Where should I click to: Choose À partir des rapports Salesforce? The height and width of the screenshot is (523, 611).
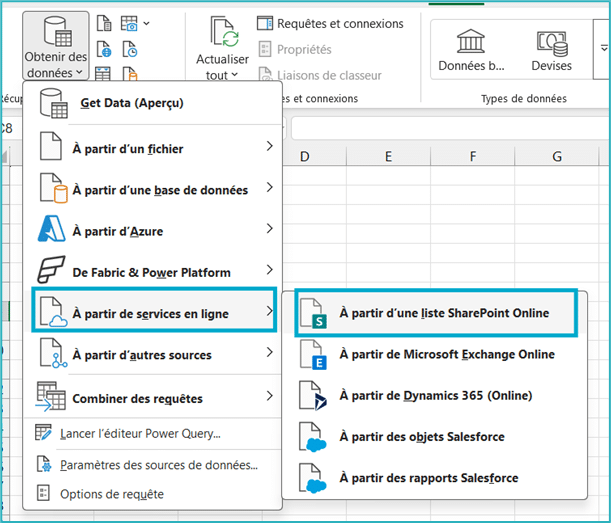coord(434,478)
